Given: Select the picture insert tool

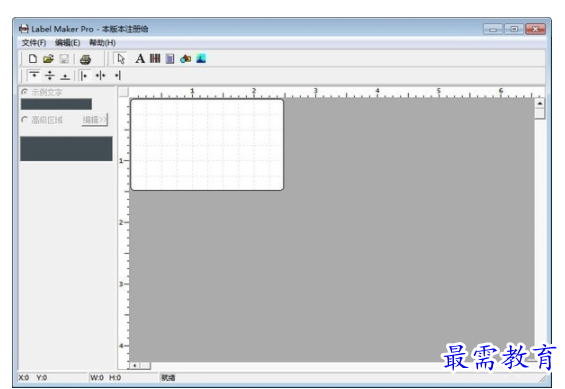Looking at the screenshot, I should click(201, 58).
